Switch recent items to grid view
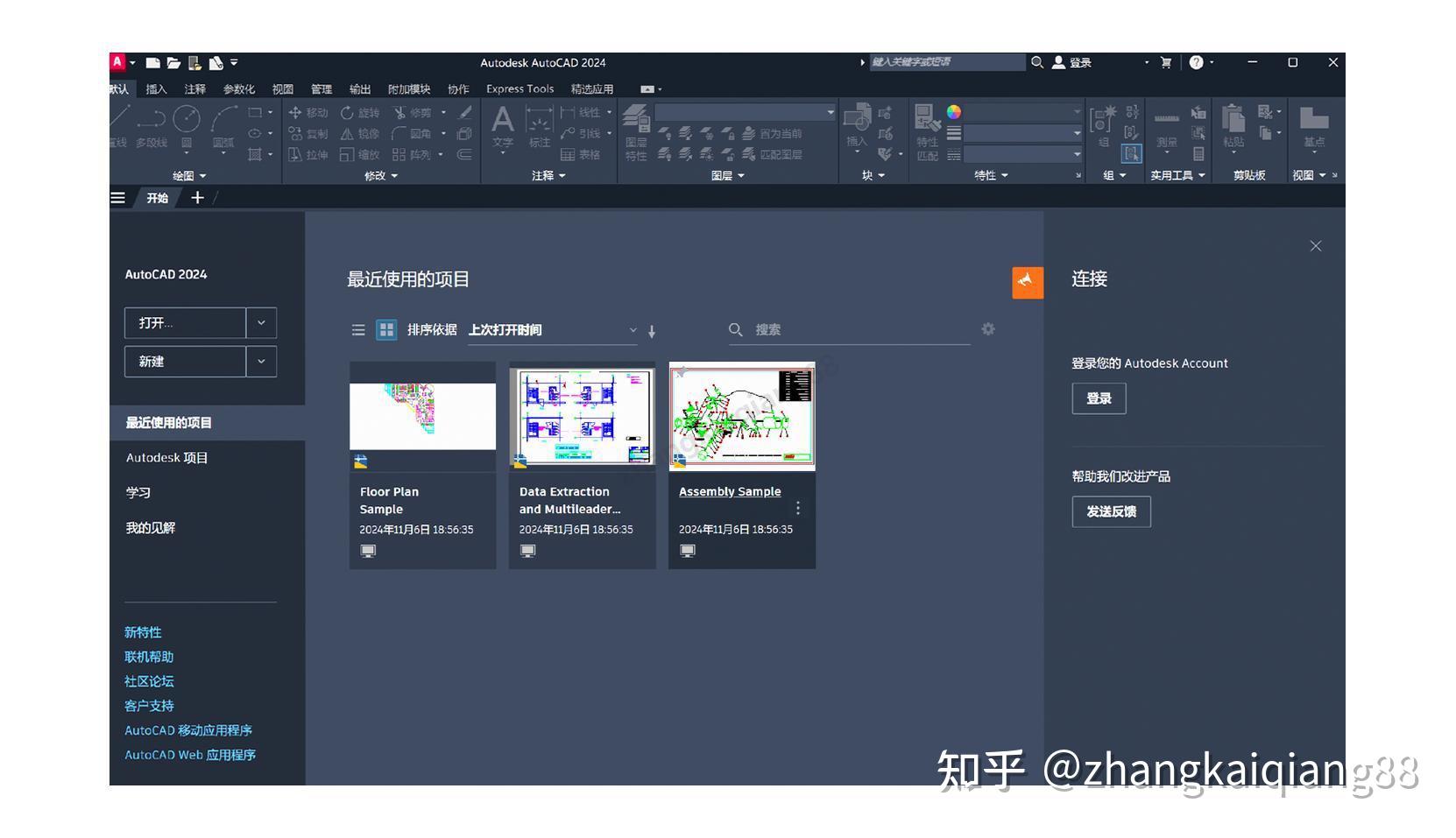This screenshot has height=838, width=1456. coord(386,330)
